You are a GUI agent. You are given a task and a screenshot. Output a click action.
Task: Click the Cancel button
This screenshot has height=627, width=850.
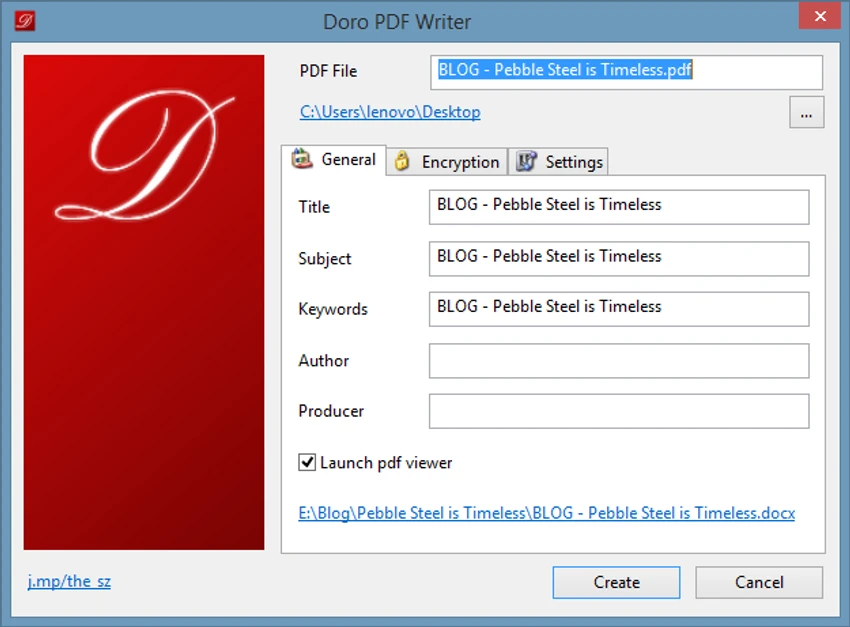[x=759, y=583]
